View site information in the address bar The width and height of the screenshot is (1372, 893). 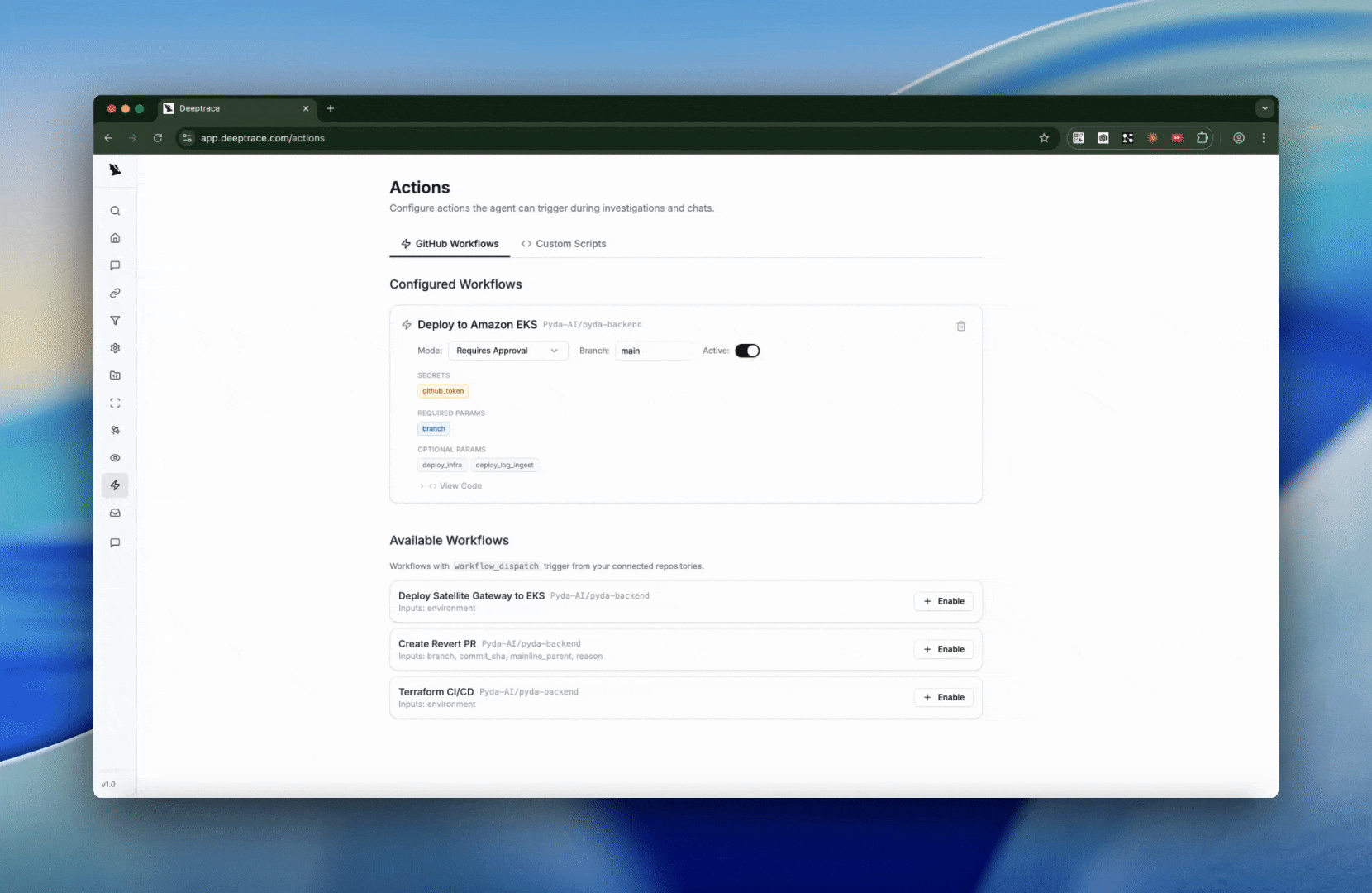pos(188,138)
